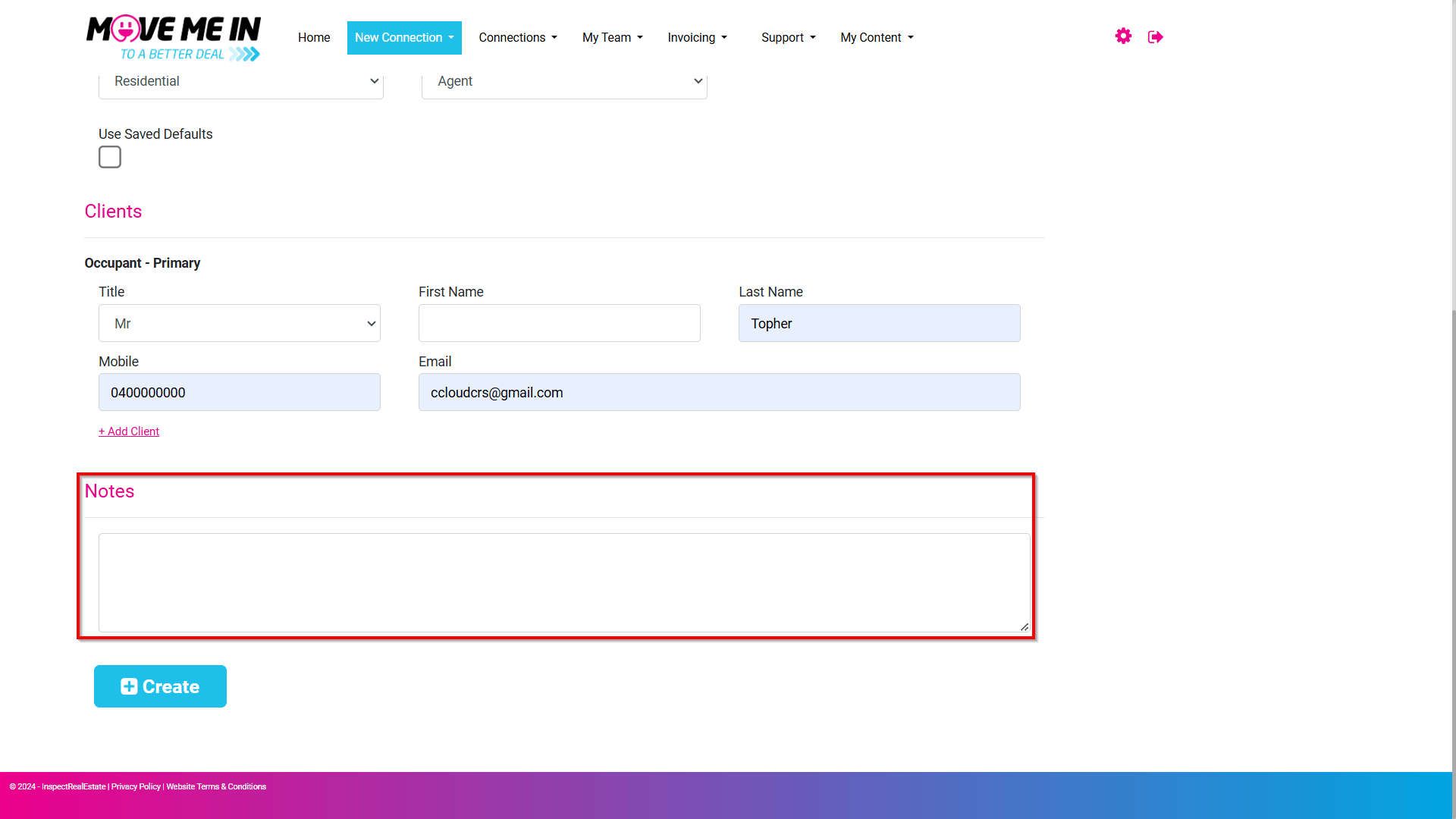Click the logout arrow icon

pos(1156,37)
